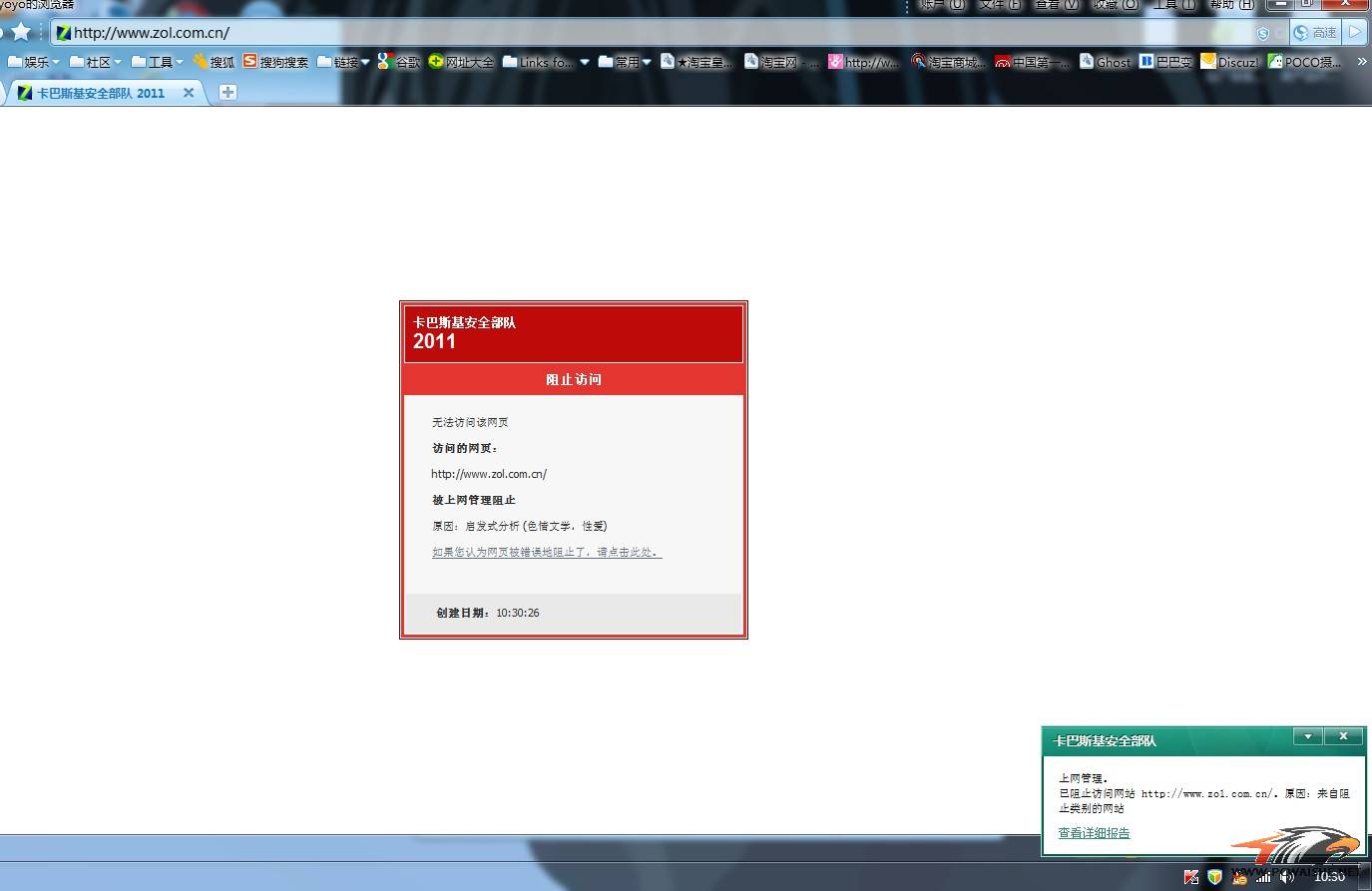Select the 卡巴斯基安全部队 2011 tab
The width and height of the screenshot is (1372, 891).
point(100,93)
